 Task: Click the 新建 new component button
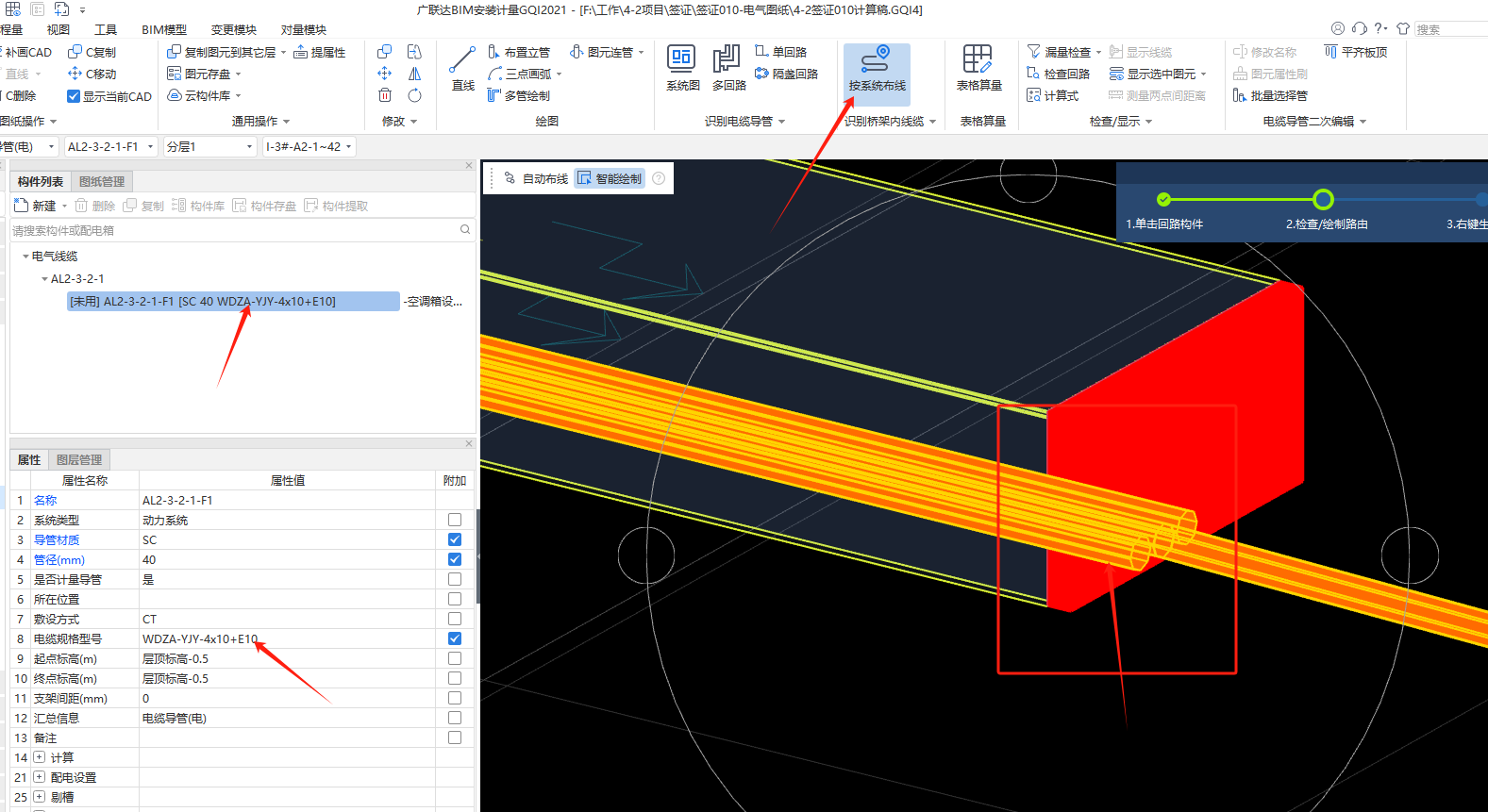37,206
